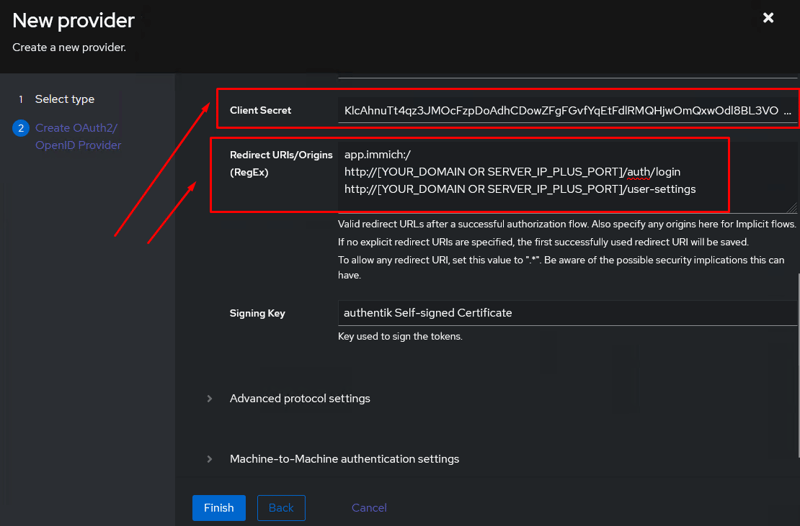800x526 pixels.
Task: Click the Finish button
Action: coord(219,508)
